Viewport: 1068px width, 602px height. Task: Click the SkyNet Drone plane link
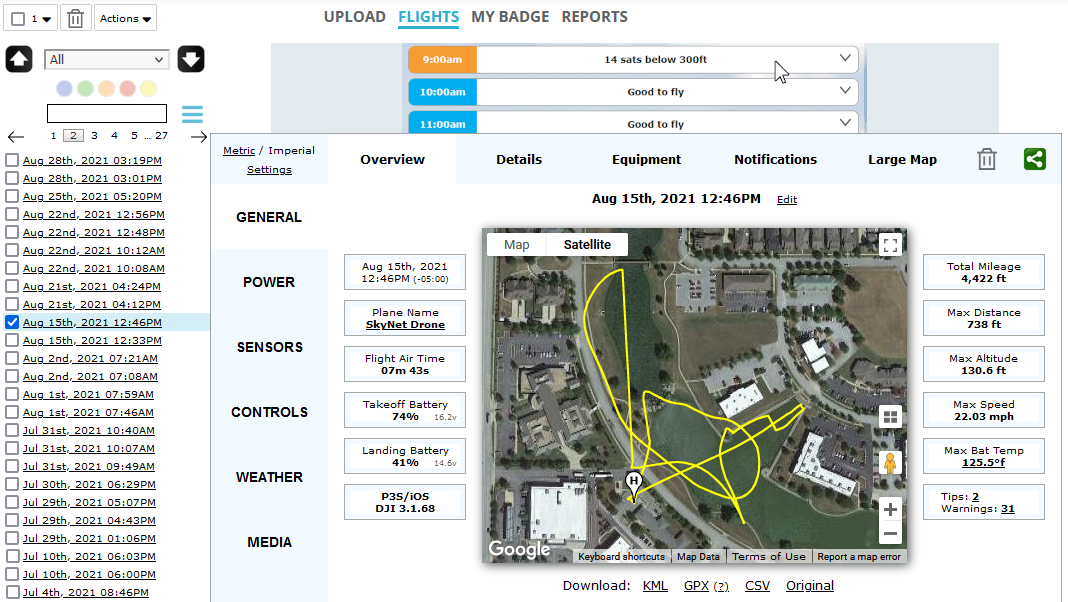(405, 325)
